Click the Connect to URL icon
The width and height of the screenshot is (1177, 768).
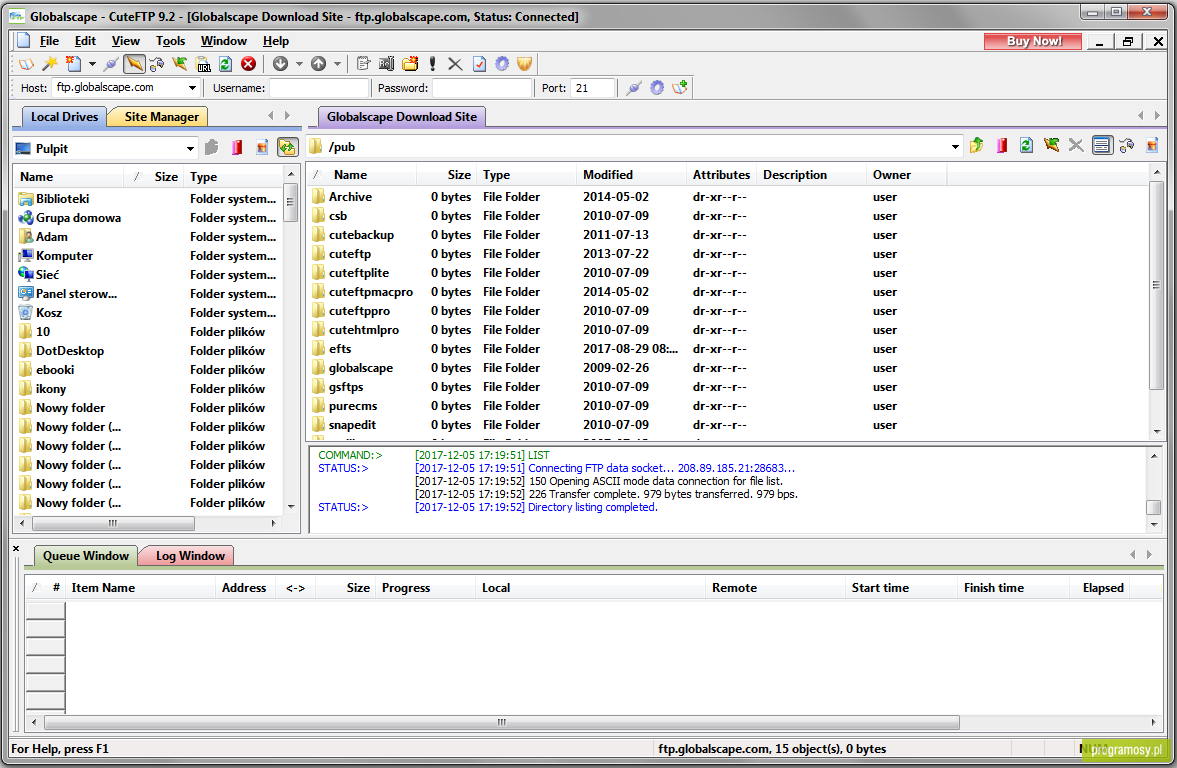[x=203, y=64]
